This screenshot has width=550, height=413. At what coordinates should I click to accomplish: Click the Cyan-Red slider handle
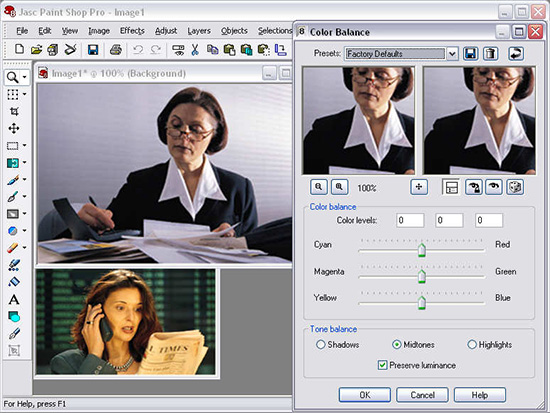pyautogui.click(x=422, y=250)
